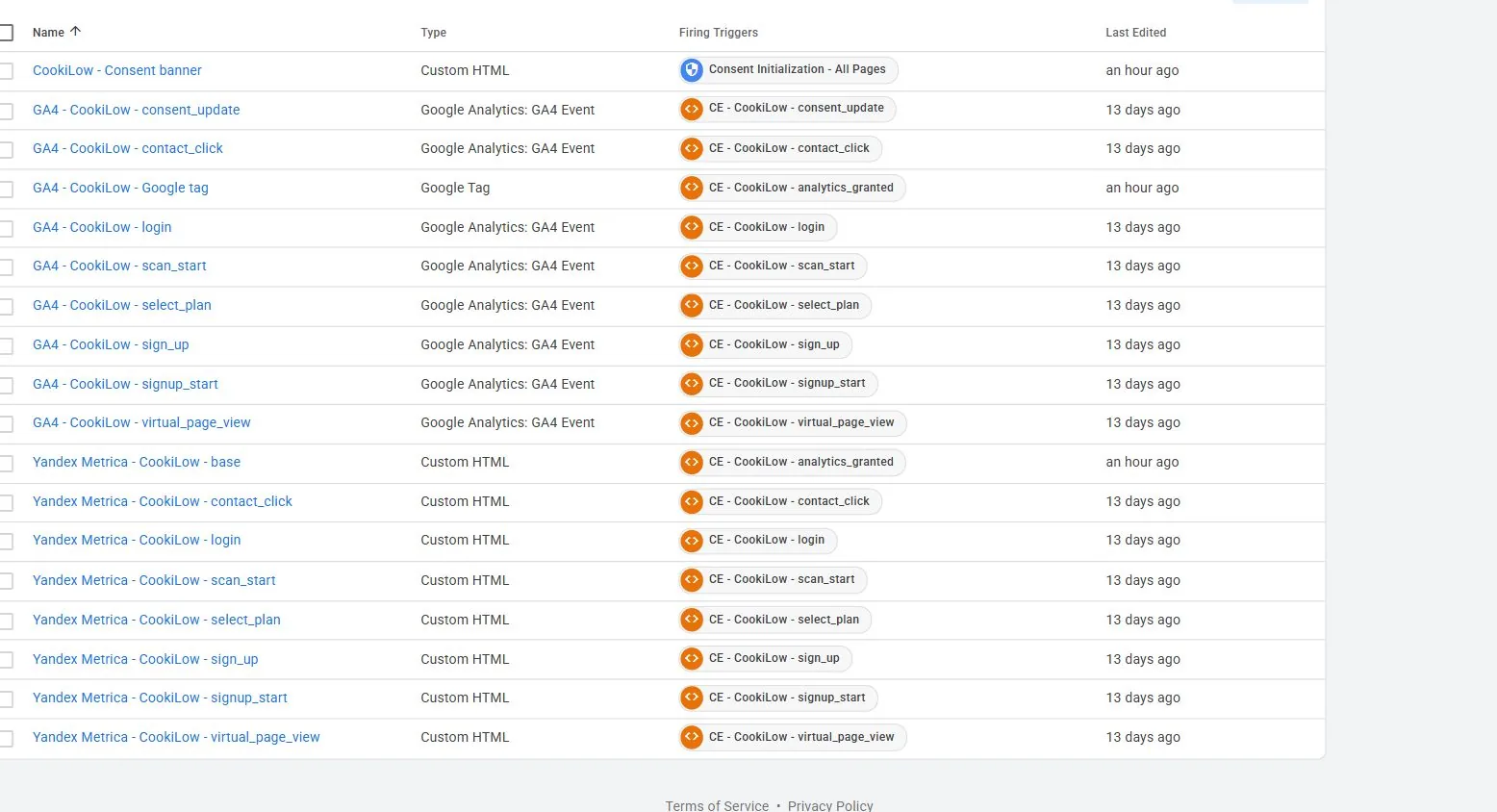Click virtual_page_view trigger chip in Yandex Metrica row
1497x812 pixels.
[x=793, y=737]
